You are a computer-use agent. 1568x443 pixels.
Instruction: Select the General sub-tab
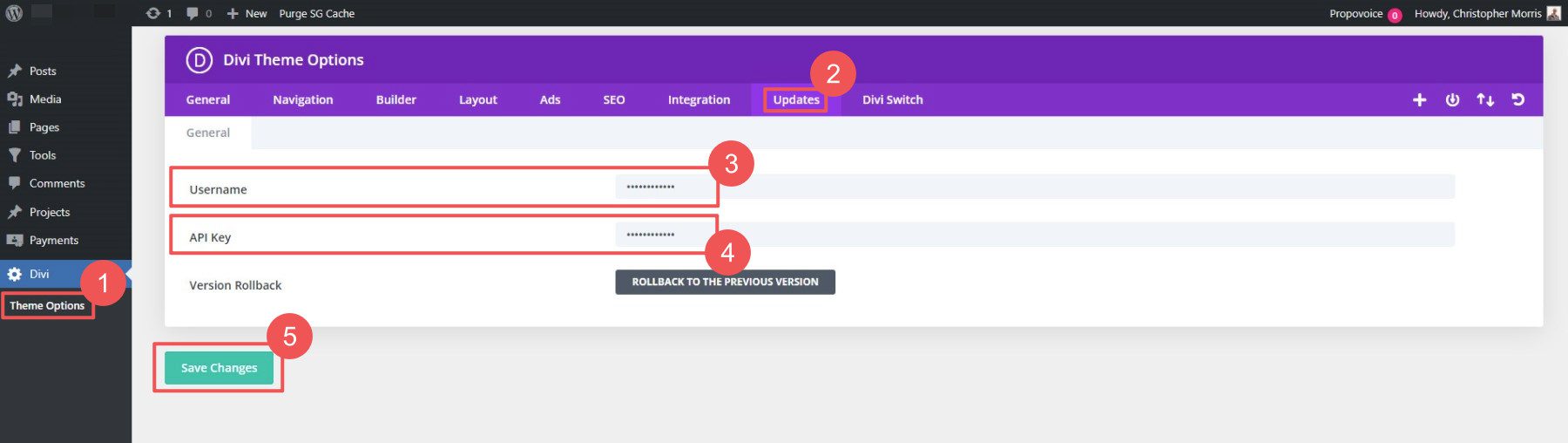tap(208, 133)
